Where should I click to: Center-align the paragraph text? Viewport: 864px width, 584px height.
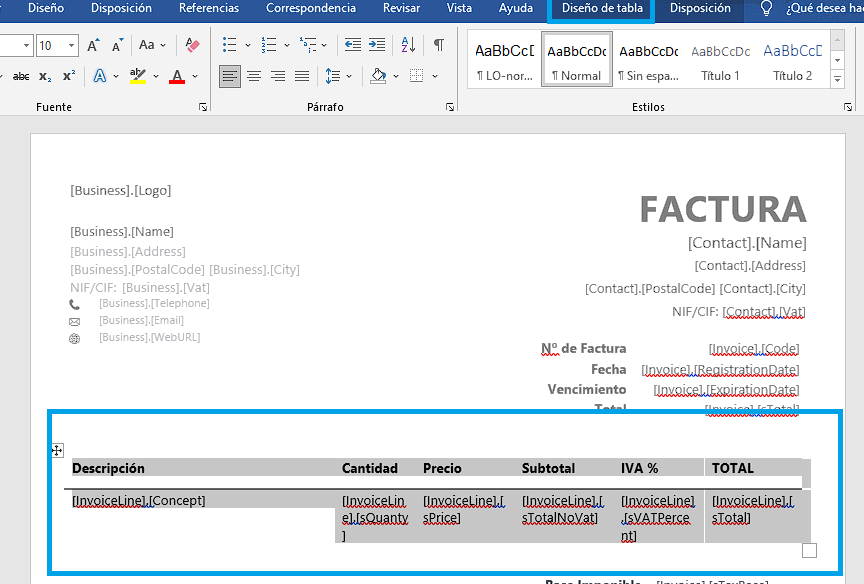point(254,76)
